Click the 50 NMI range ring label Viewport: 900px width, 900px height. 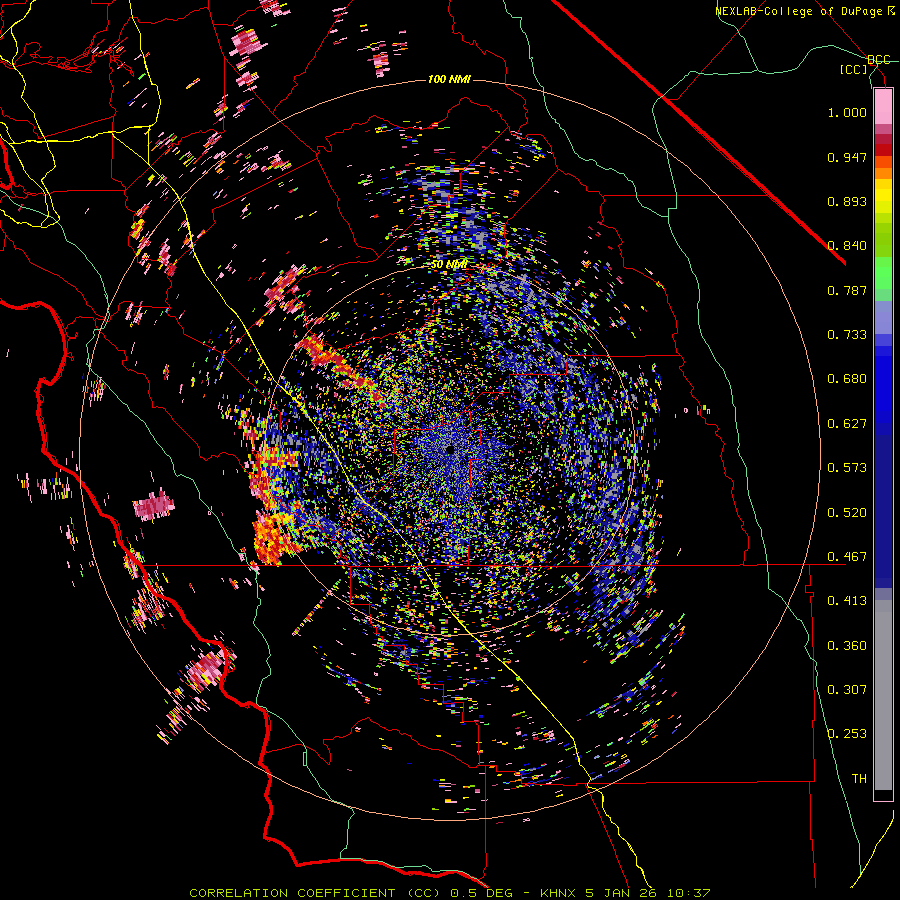pos(449,265)
